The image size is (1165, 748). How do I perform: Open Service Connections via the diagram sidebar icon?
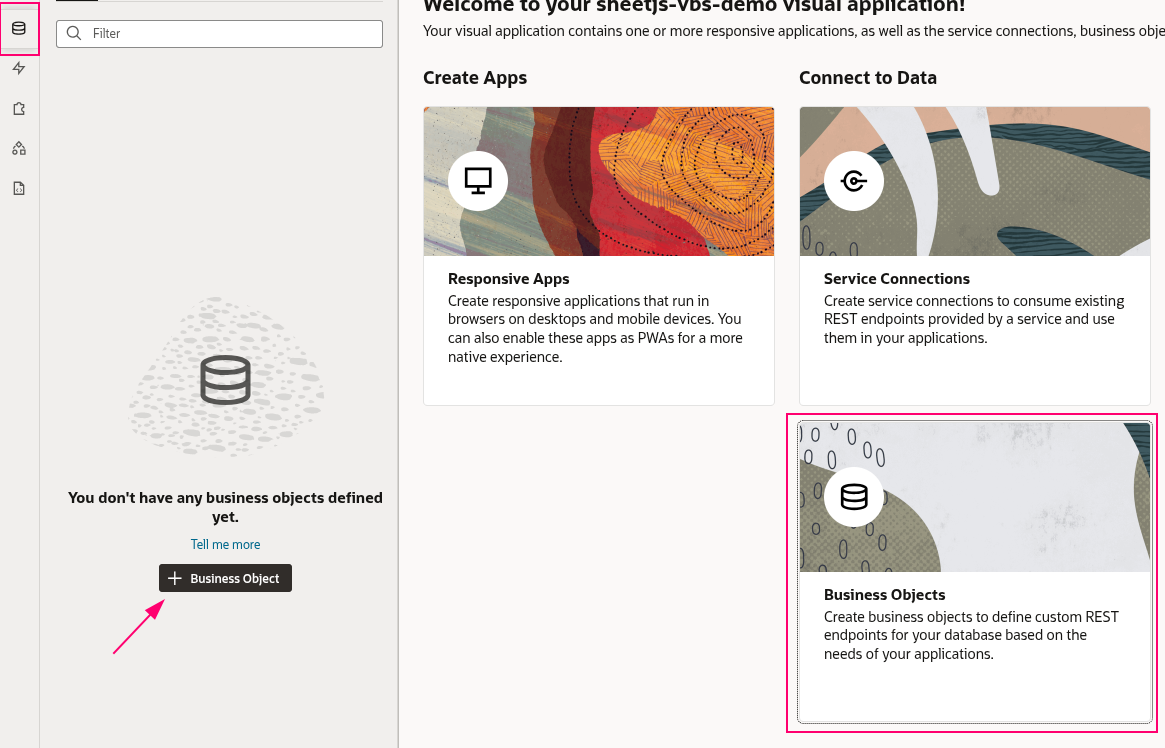point(18,148)
